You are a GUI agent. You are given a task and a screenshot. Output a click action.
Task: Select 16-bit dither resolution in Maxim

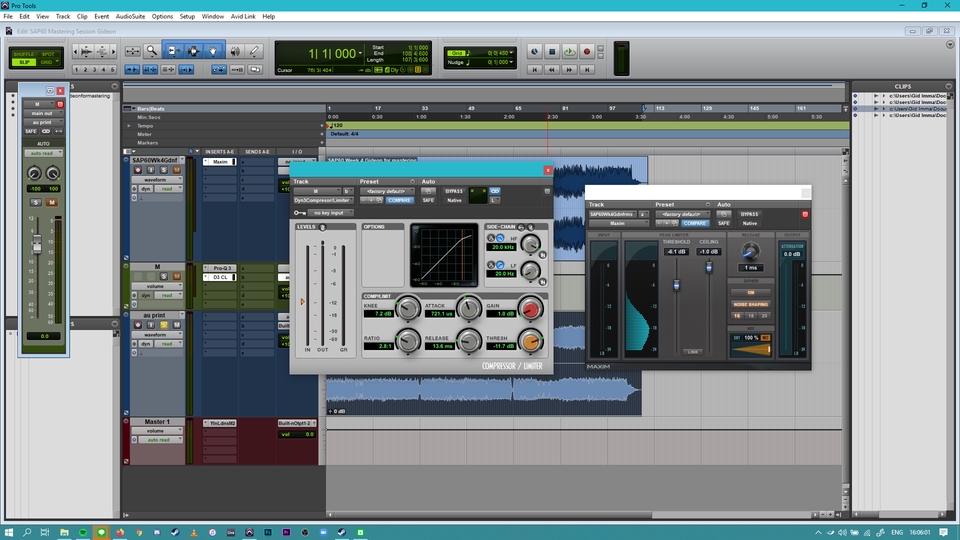[737, 316]
